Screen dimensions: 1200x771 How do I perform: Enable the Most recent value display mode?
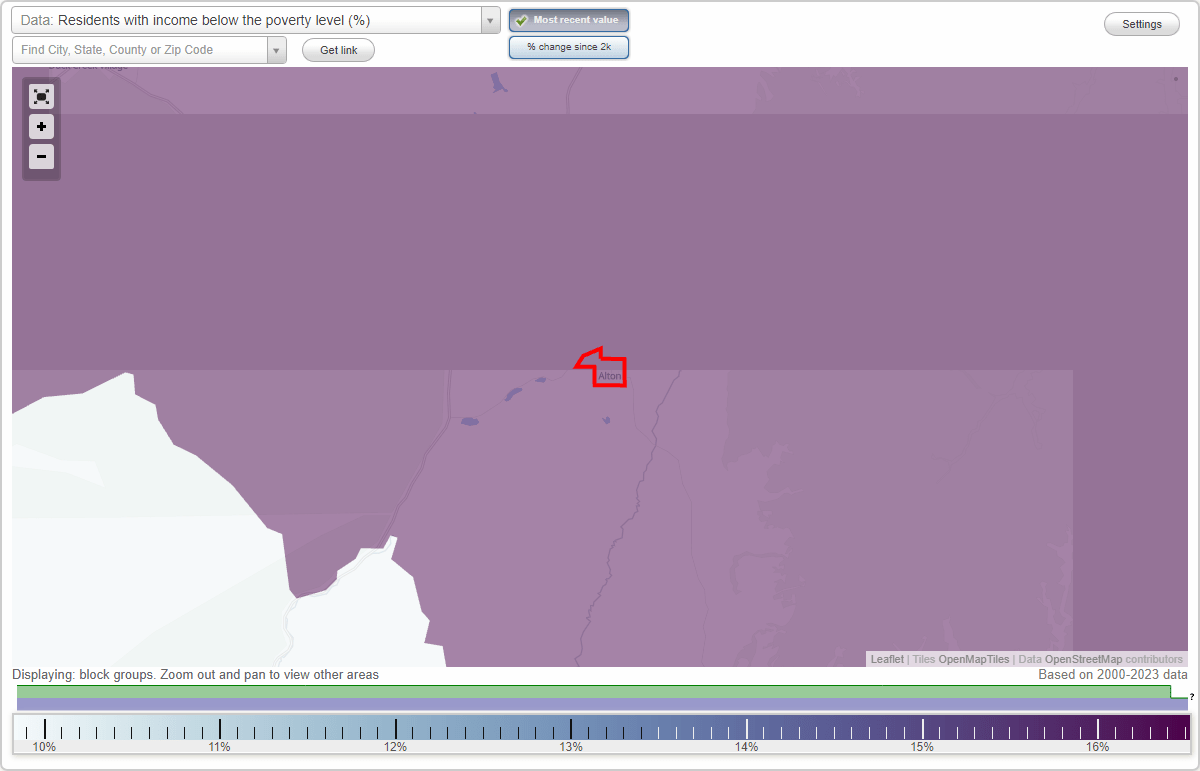(x=568, y=19)
